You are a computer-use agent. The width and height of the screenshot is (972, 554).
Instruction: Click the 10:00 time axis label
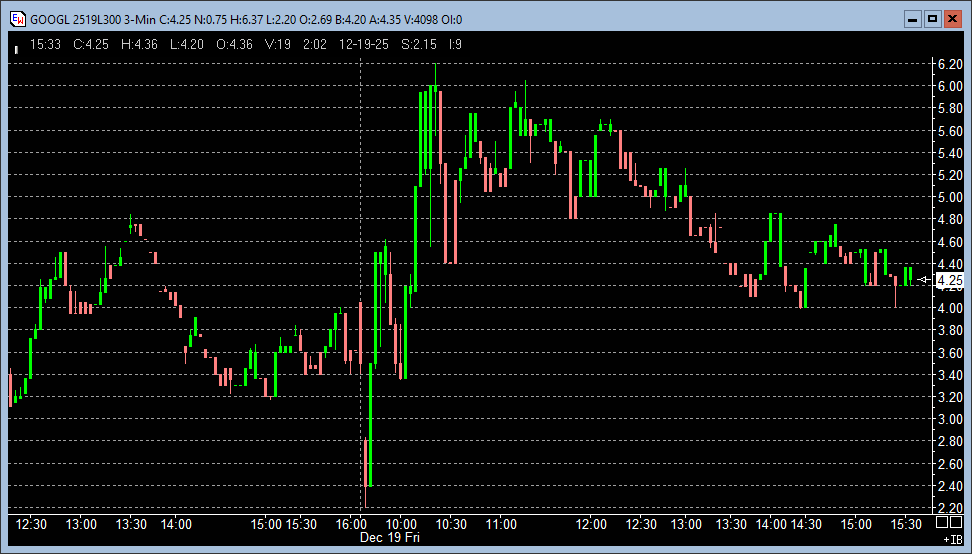pyautogui.click(x=401, y=524)
